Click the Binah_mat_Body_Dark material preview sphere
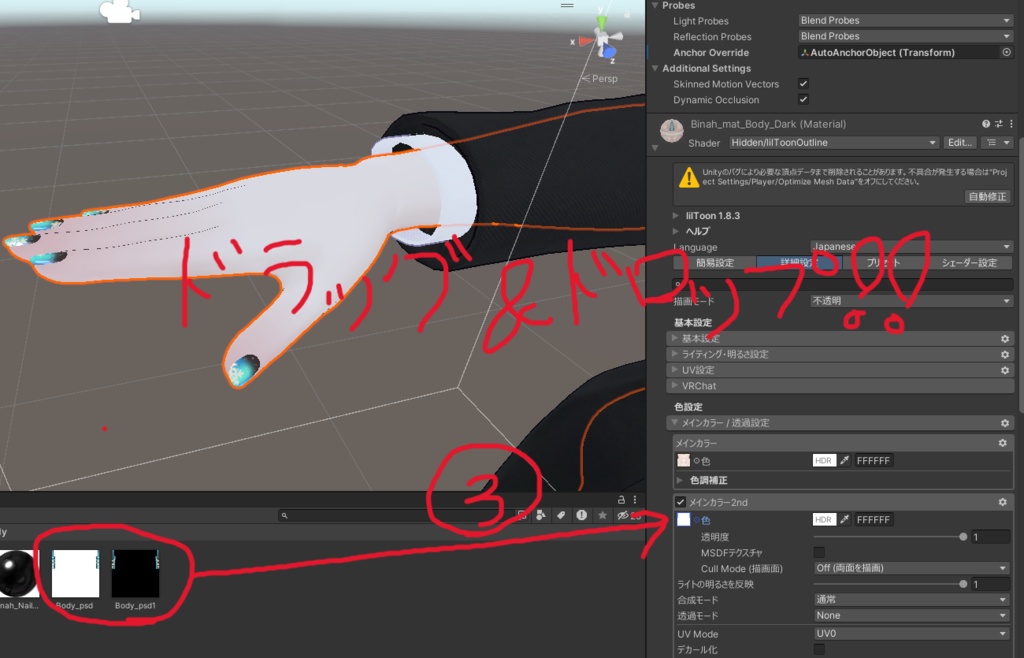 (671, 131)
